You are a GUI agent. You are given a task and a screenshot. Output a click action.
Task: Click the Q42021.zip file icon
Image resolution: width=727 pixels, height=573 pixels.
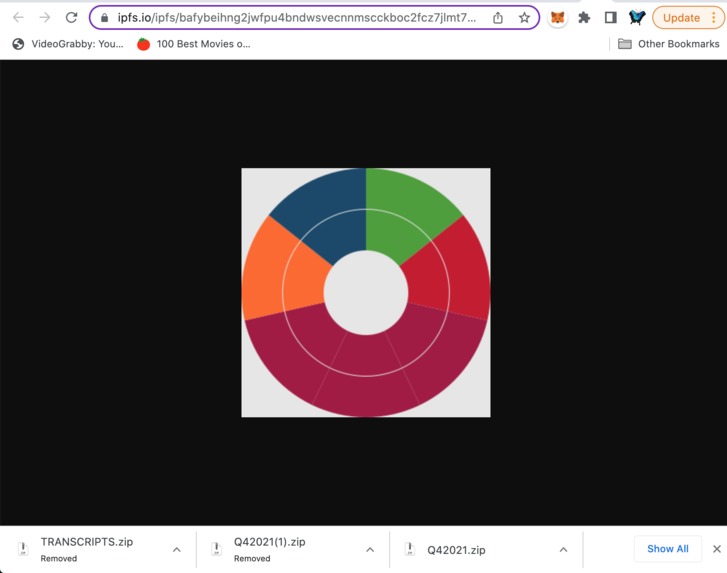point(409,549)
